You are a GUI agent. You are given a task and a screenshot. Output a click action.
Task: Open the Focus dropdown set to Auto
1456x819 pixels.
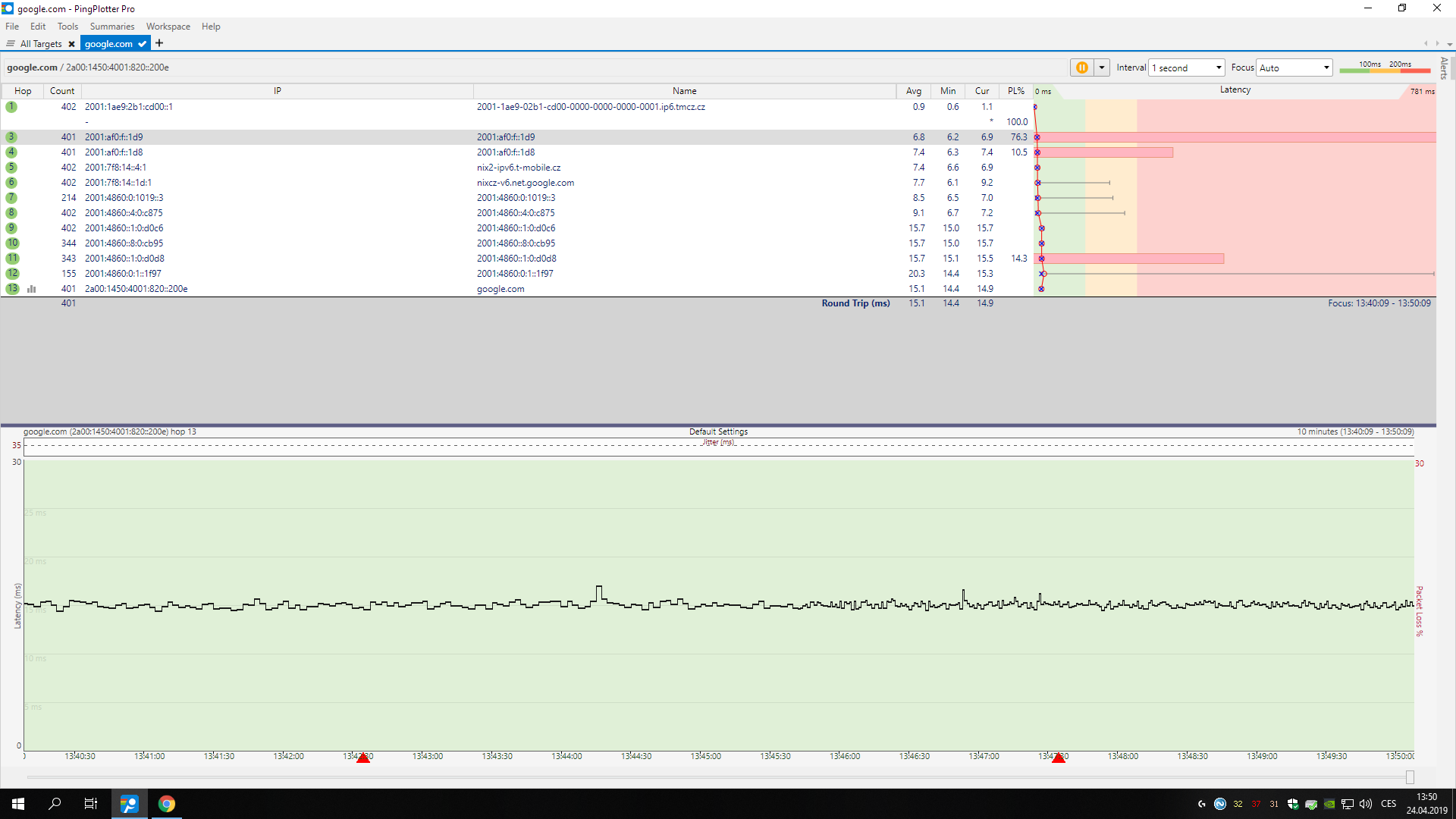tap(1294, 67)
